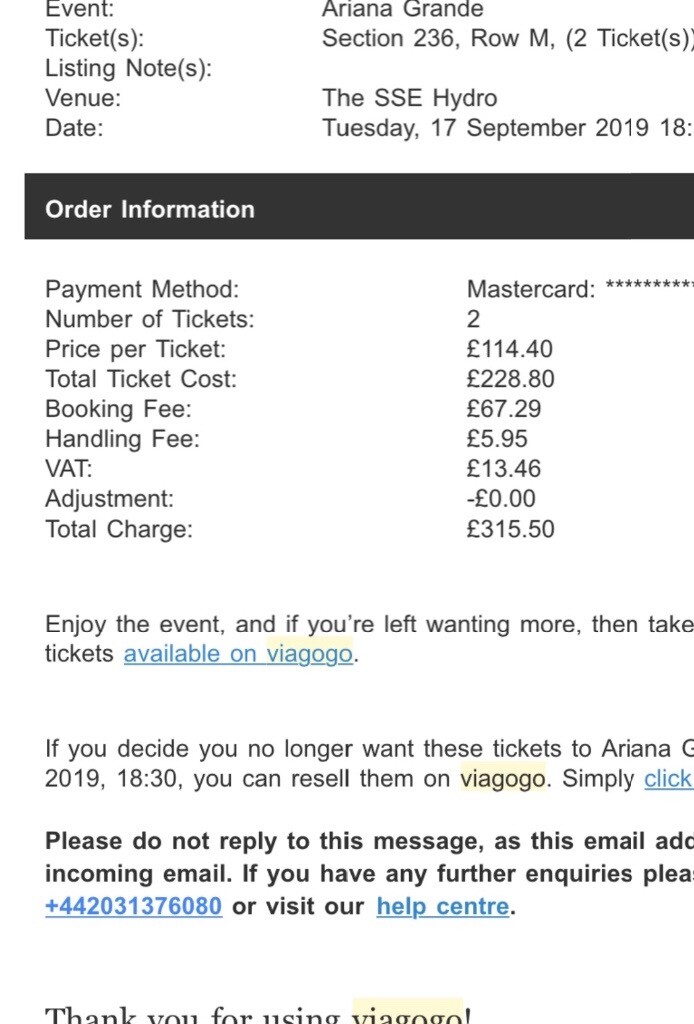Follow the "click" link to resell tickets
The width and height of the screenshot is (694, 1024).
pyautogui.click(x=668, y=779)
